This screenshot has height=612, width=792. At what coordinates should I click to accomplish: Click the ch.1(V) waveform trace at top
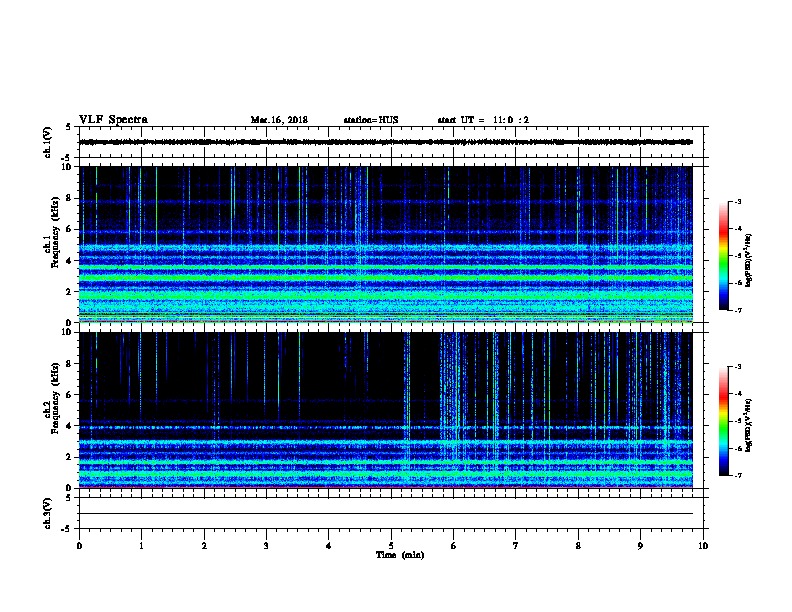[x=386, y=142]
